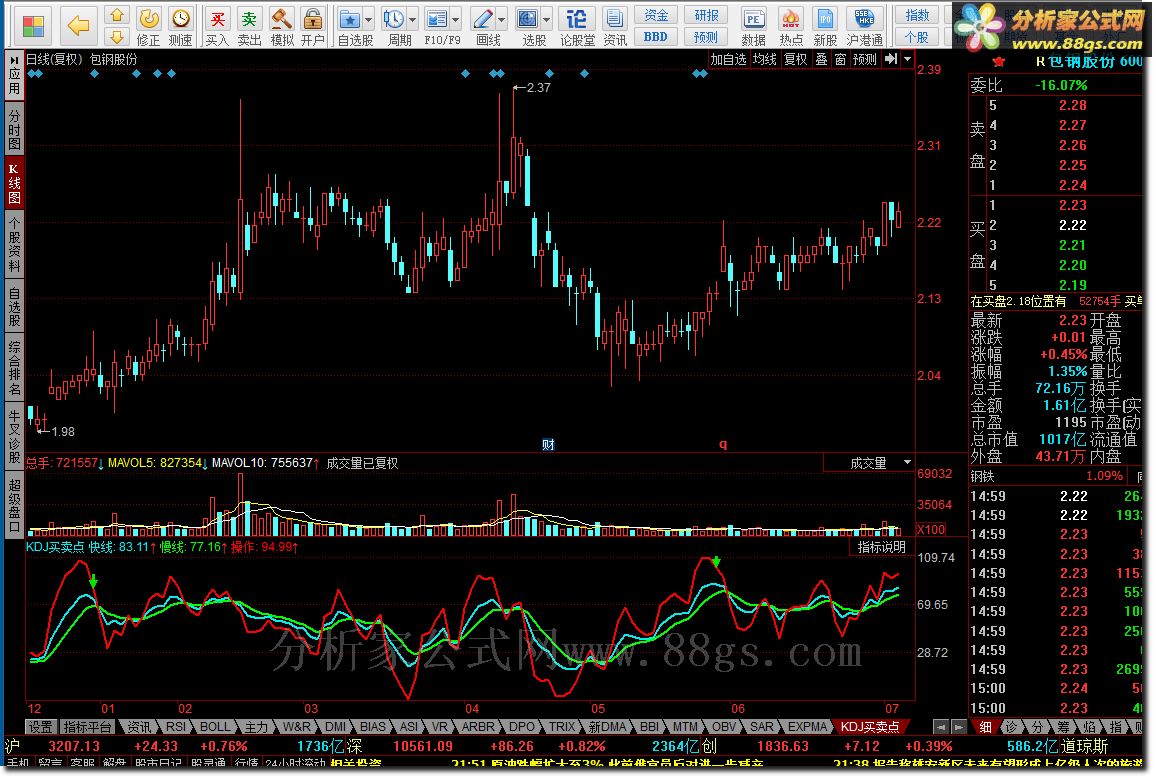Click the 卖出 sell icon

pos(249,26)
